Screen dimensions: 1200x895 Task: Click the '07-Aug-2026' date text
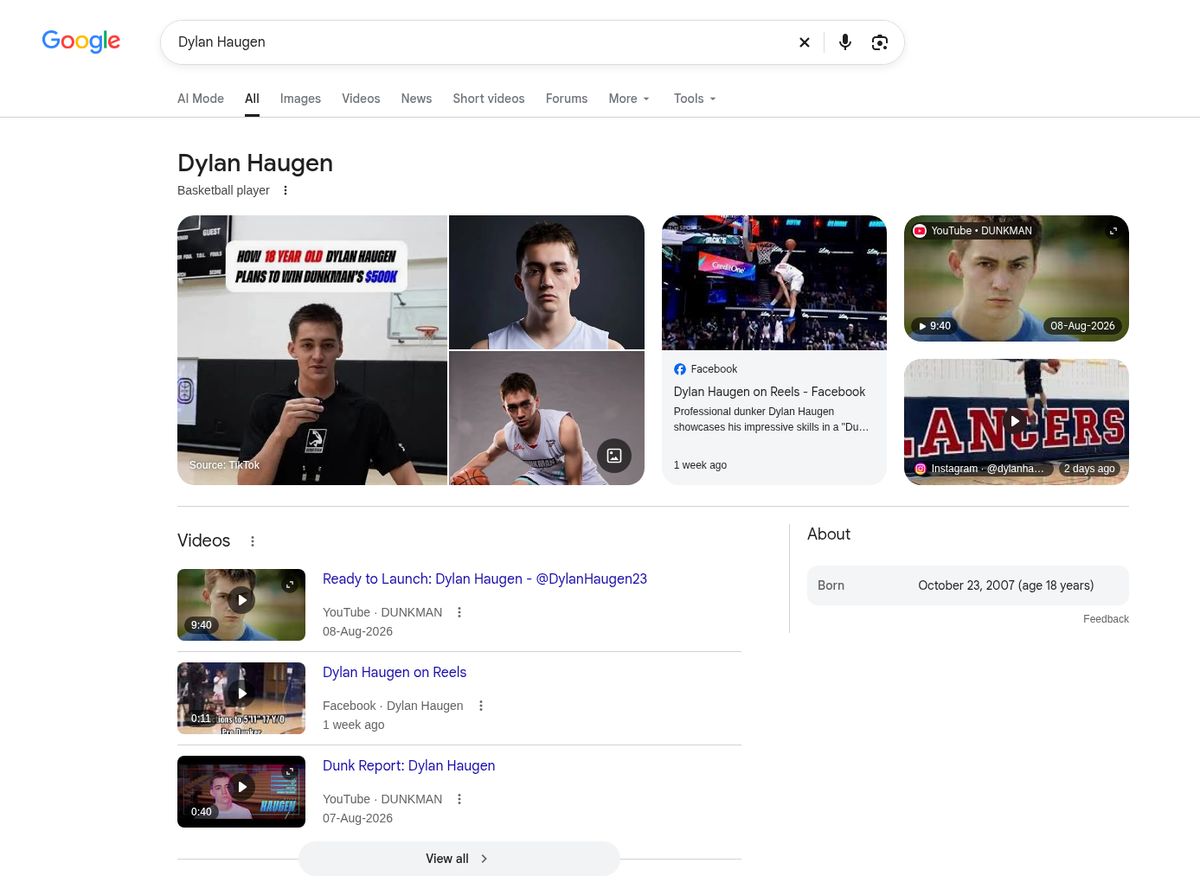pyautogui.click(x=357, y=818)
